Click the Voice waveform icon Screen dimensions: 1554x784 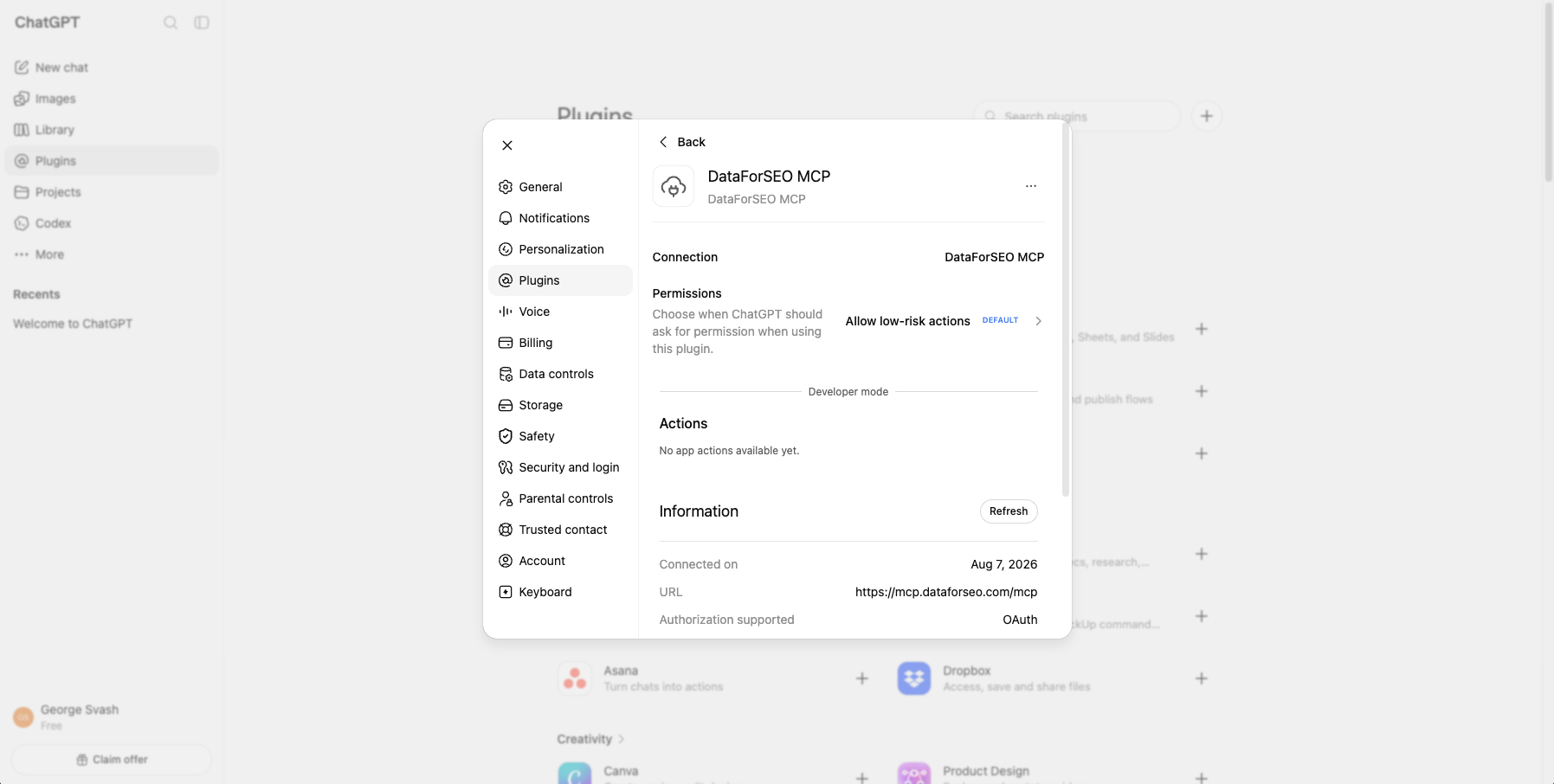pos(506,312)
